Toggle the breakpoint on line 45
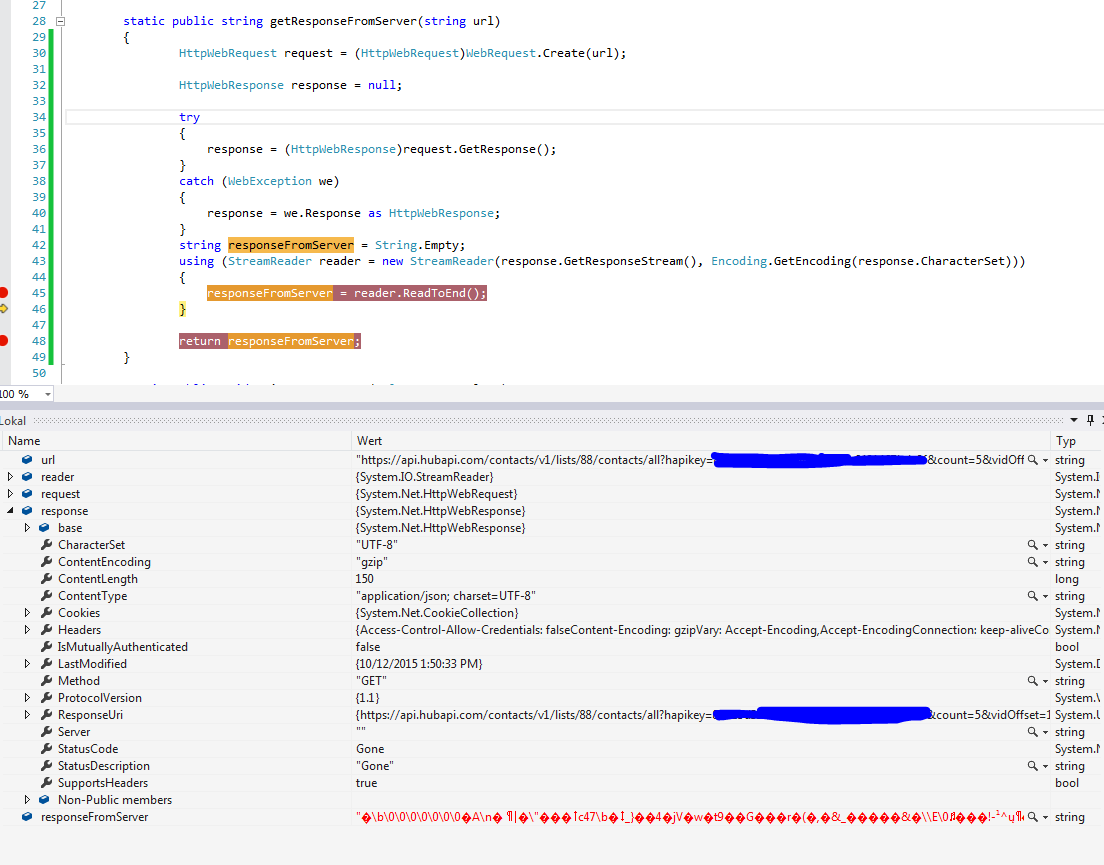The image size is (1104, 865). (x=3, y=293)
